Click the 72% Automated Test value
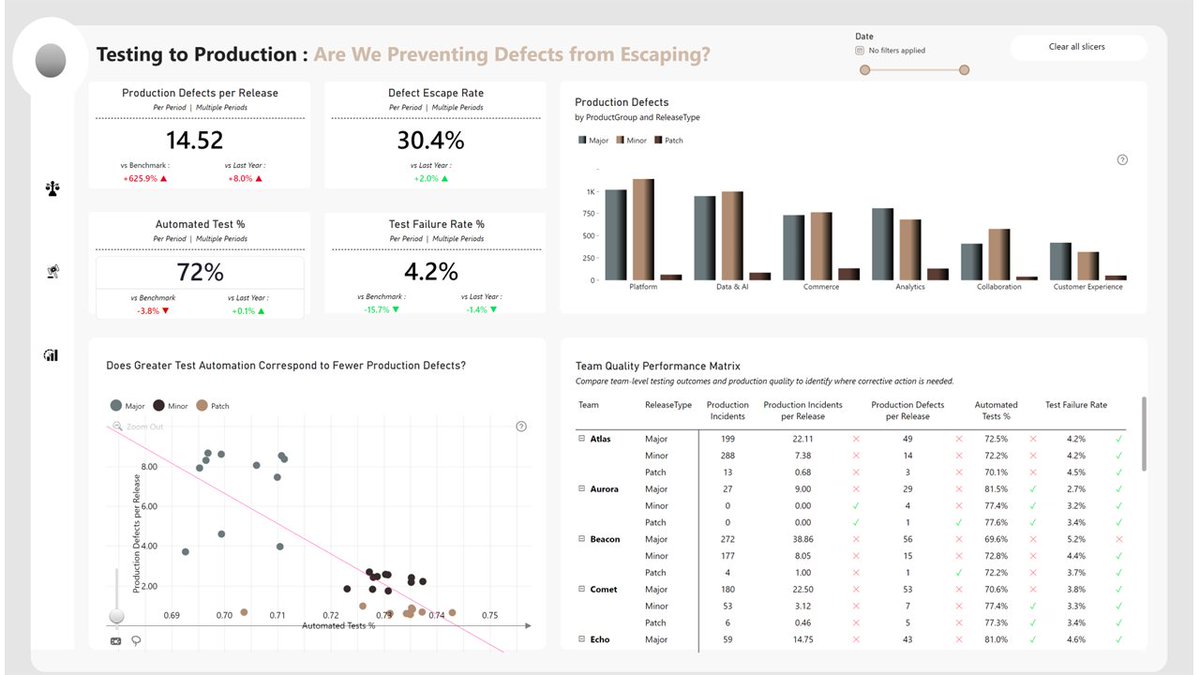1200x675 pixels. click(x=199, y=272)
